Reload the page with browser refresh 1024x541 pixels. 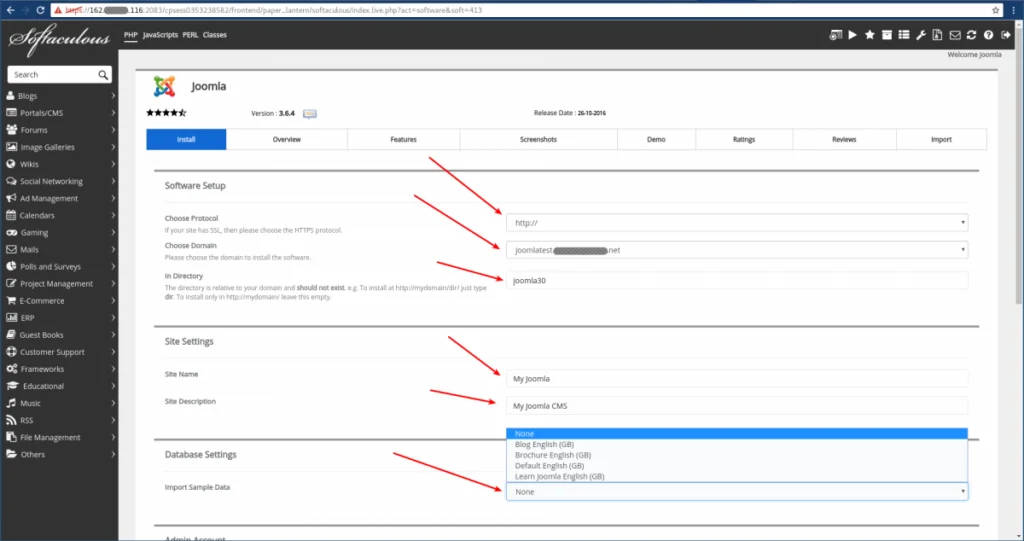[x=40, y=10]
